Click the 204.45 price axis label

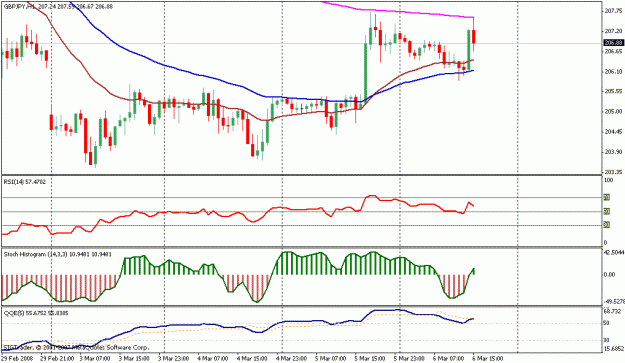click(613, 132)
